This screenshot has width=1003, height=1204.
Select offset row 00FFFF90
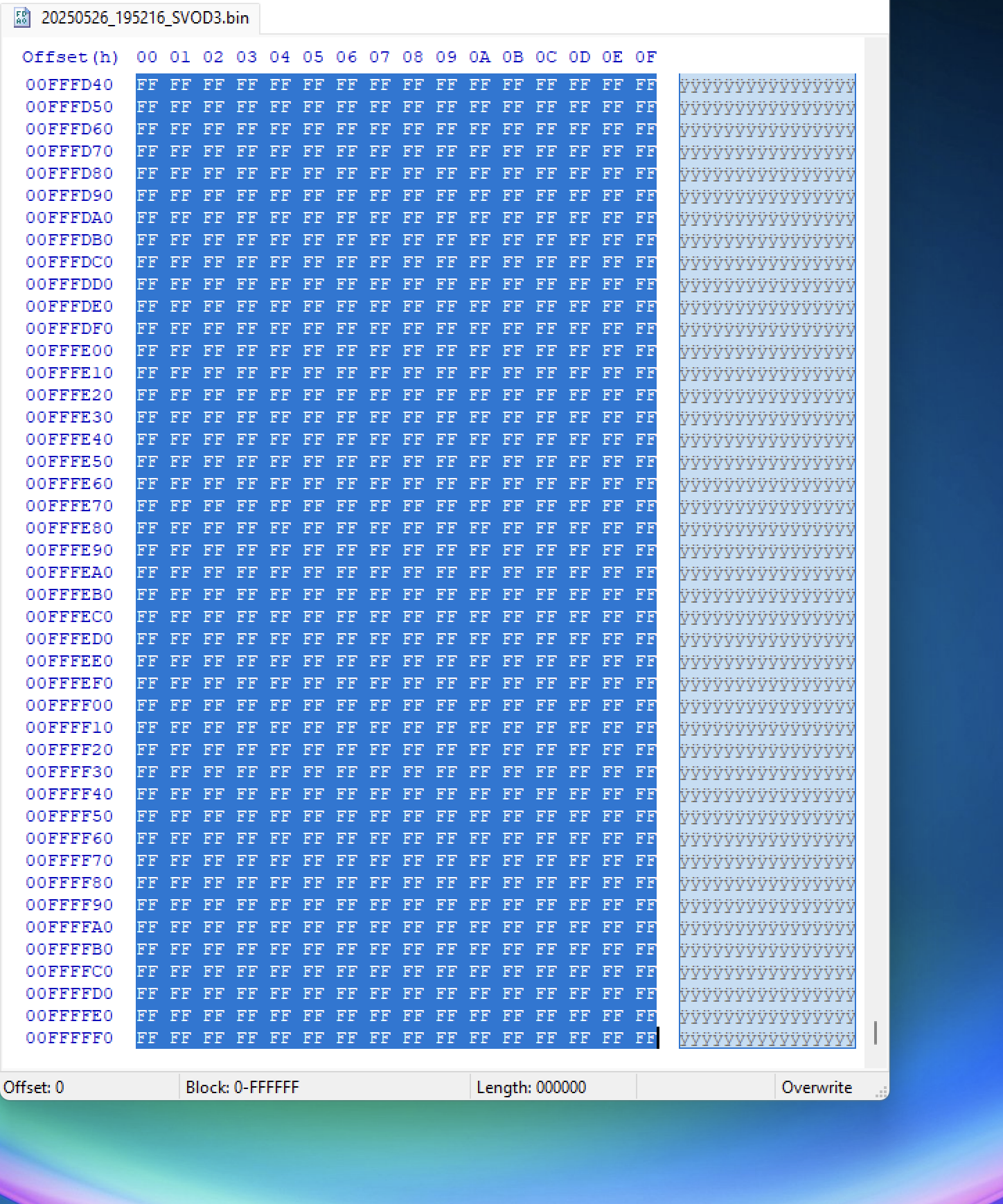coord(69,905)
